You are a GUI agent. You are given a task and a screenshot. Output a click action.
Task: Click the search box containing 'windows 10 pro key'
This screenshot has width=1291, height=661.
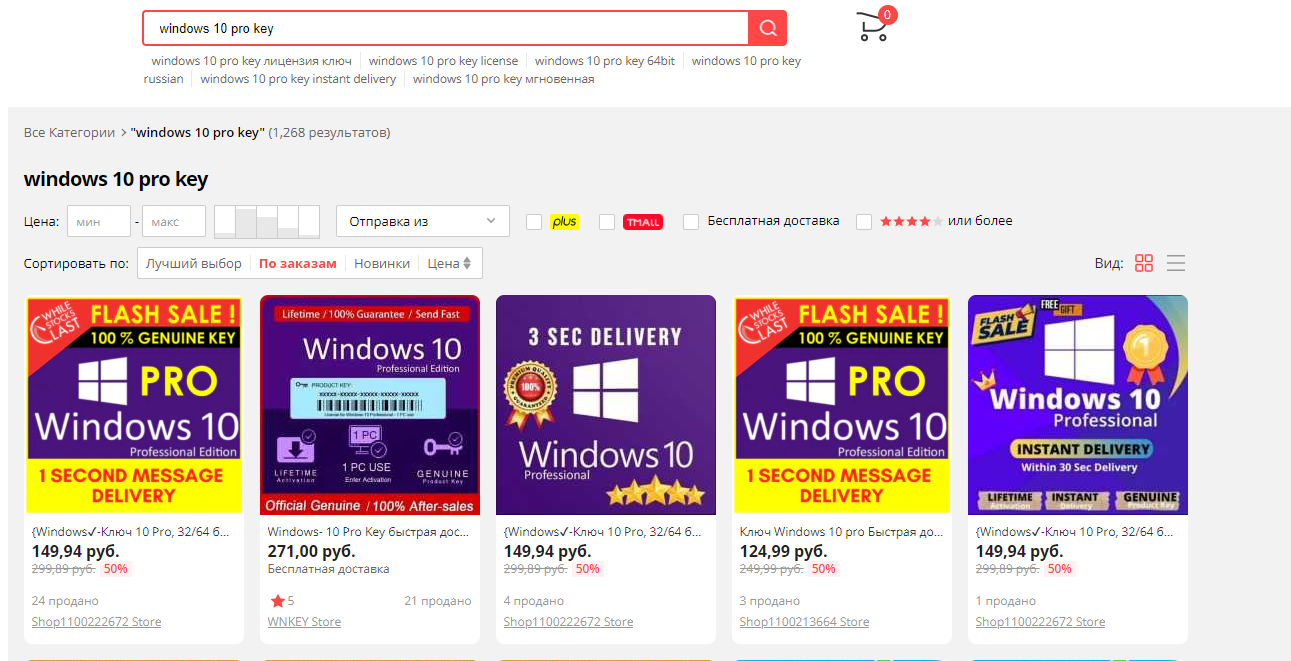(x=446, y=28)
